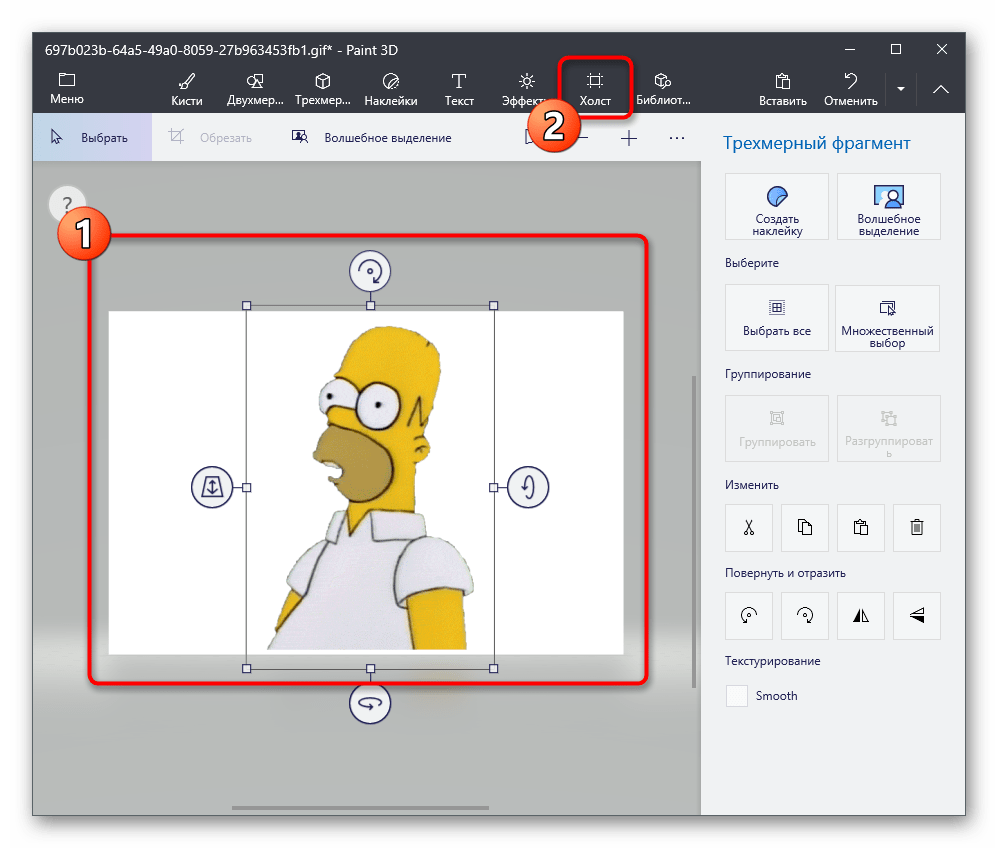
Task: Flip horizontally using the mirror icon
Action: 861,617
